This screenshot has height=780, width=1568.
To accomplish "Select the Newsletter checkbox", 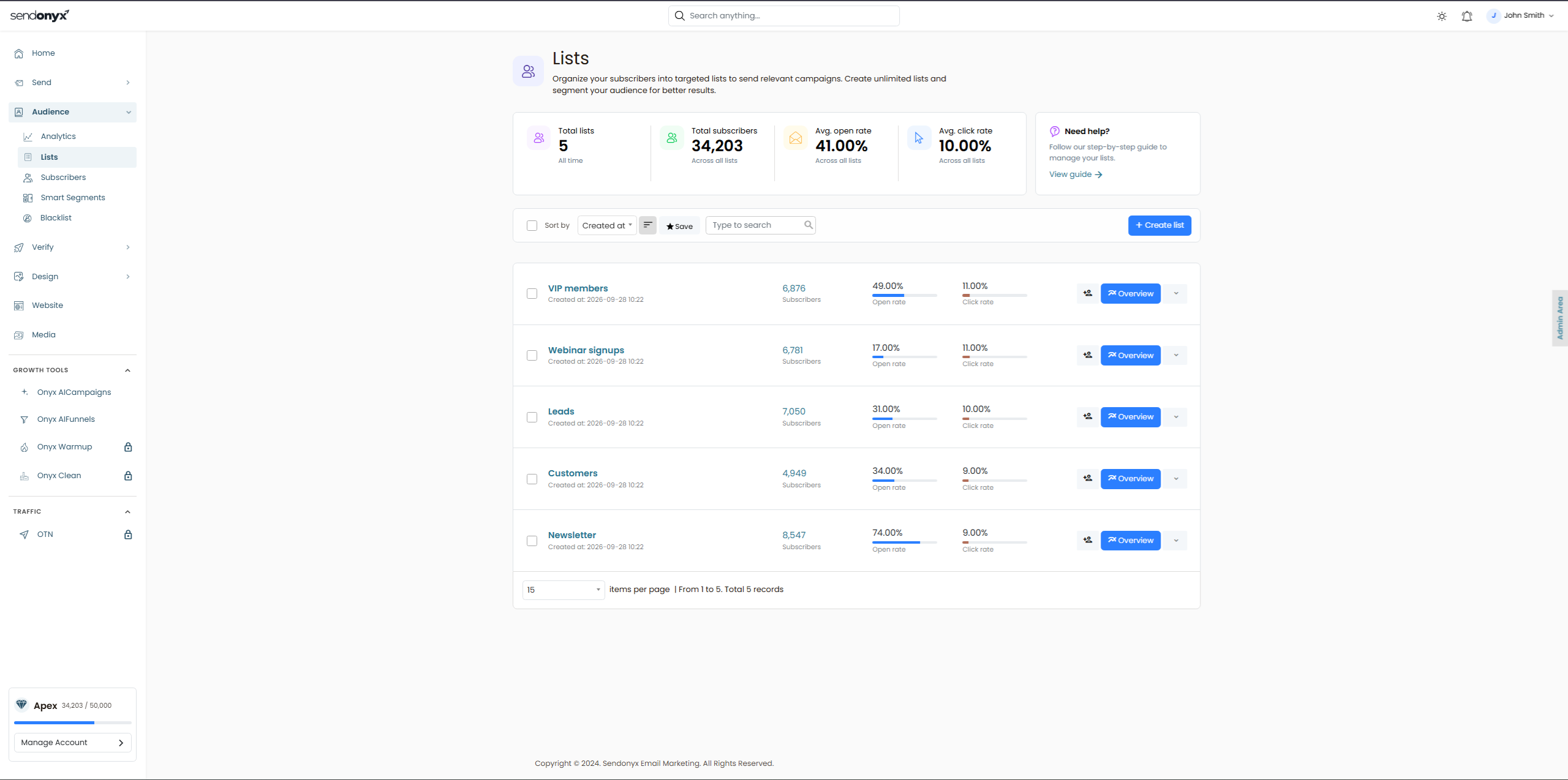I will [532, 541].
